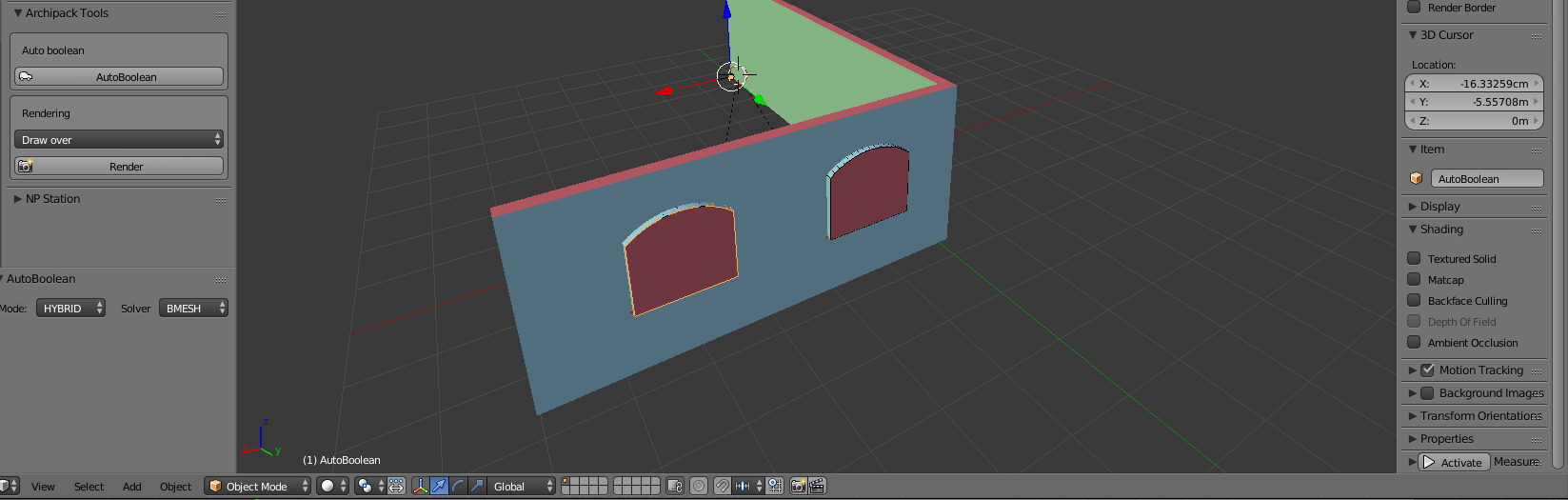
Task: Activate the first scene layer button
Action: click(x=566, y=482)
